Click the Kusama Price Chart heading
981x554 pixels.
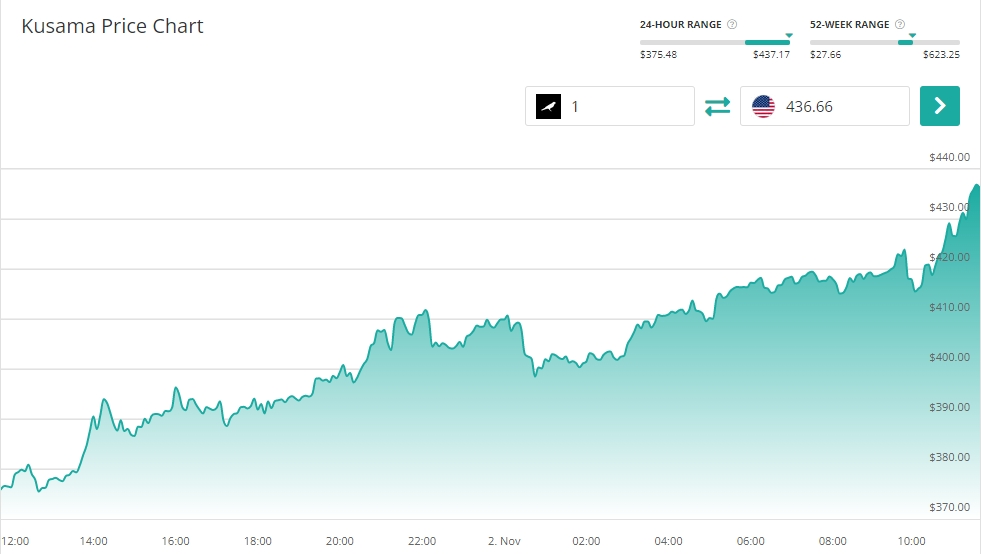pyautogui.click(x=112, y=26)
